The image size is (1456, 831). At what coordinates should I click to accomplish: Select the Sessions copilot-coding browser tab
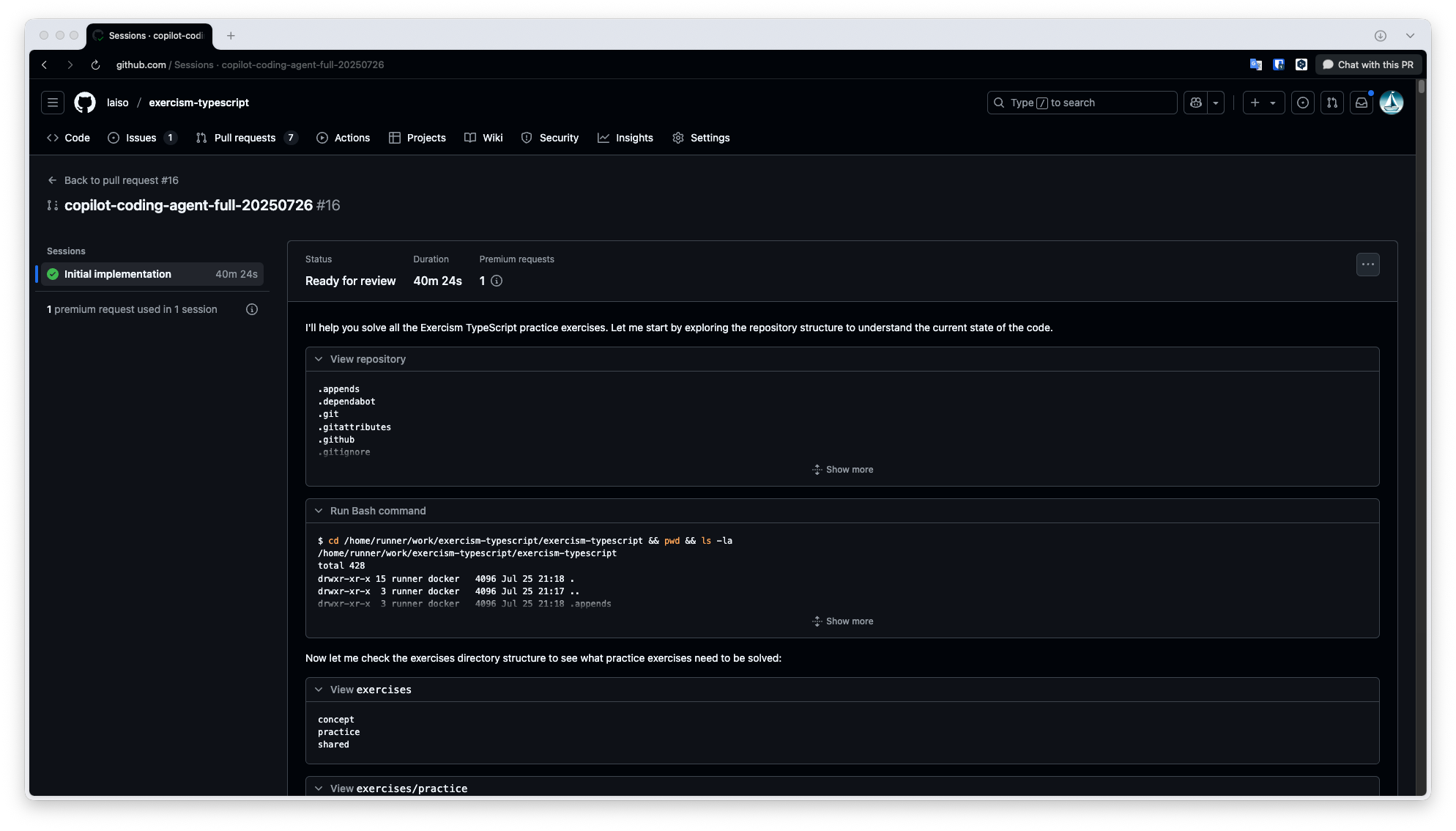149,35
